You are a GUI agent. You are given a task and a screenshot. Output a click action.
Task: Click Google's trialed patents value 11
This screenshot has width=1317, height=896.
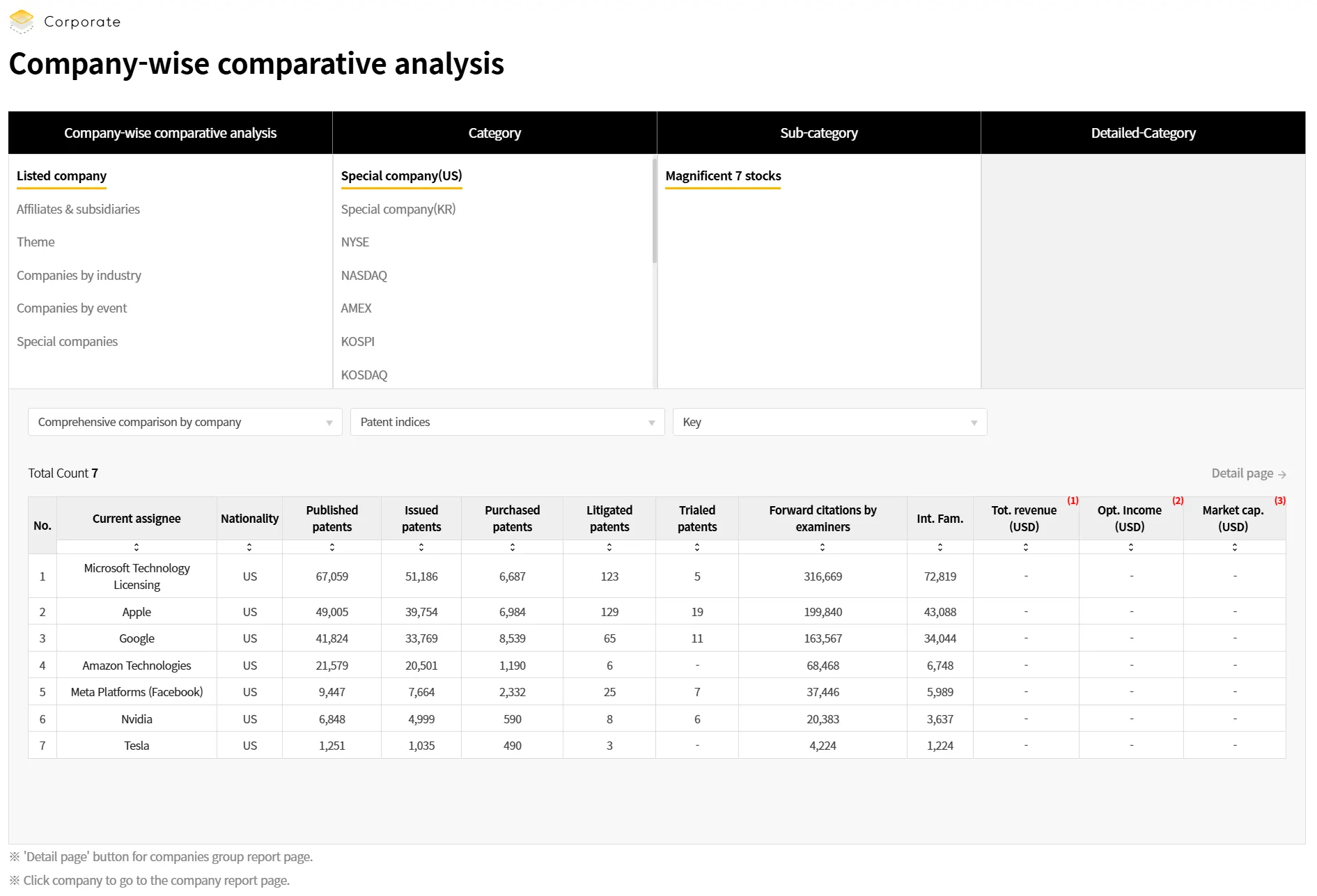[x=697, y=638]
